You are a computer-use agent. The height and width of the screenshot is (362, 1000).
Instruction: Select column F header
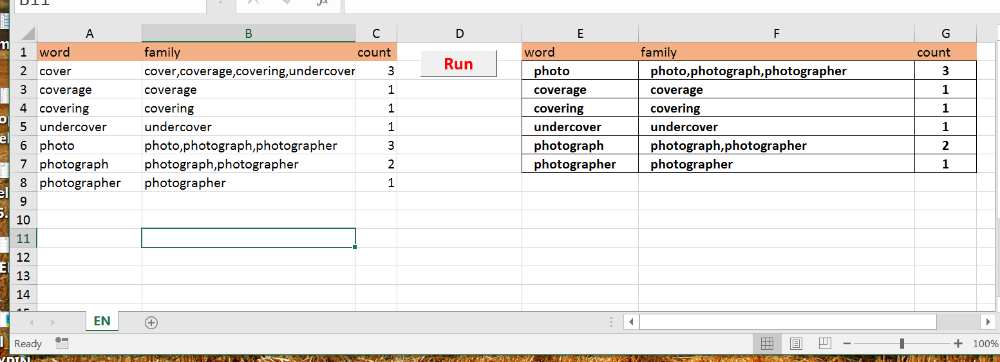[x=776, y=34]
